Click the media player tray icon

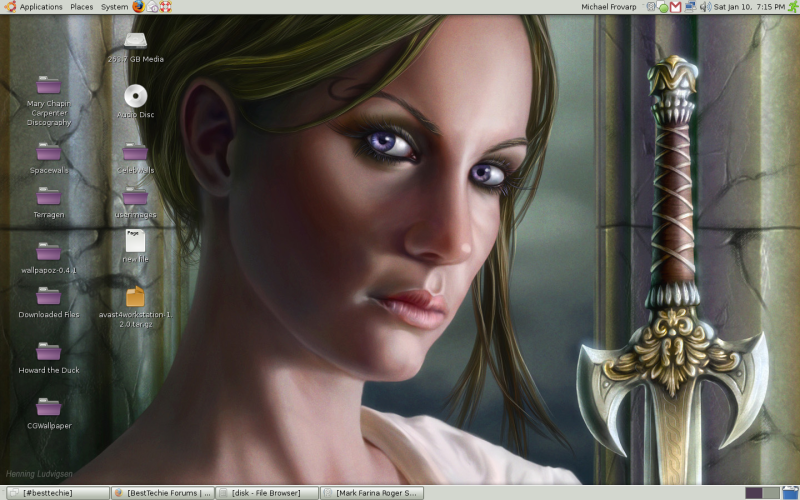click(x=651, y=7)
